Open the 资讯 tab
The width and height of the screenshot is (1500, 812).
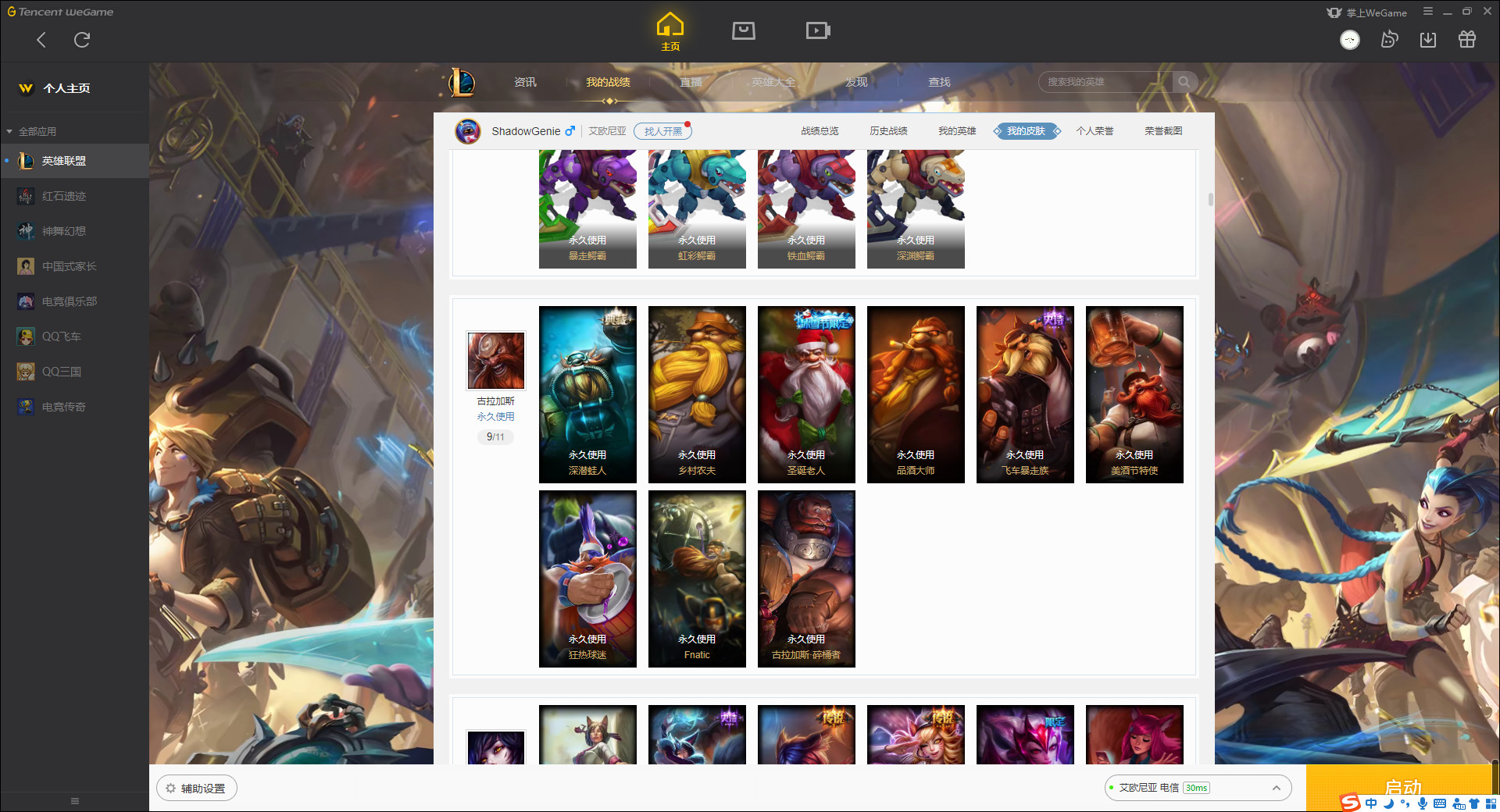coord(525,82)
